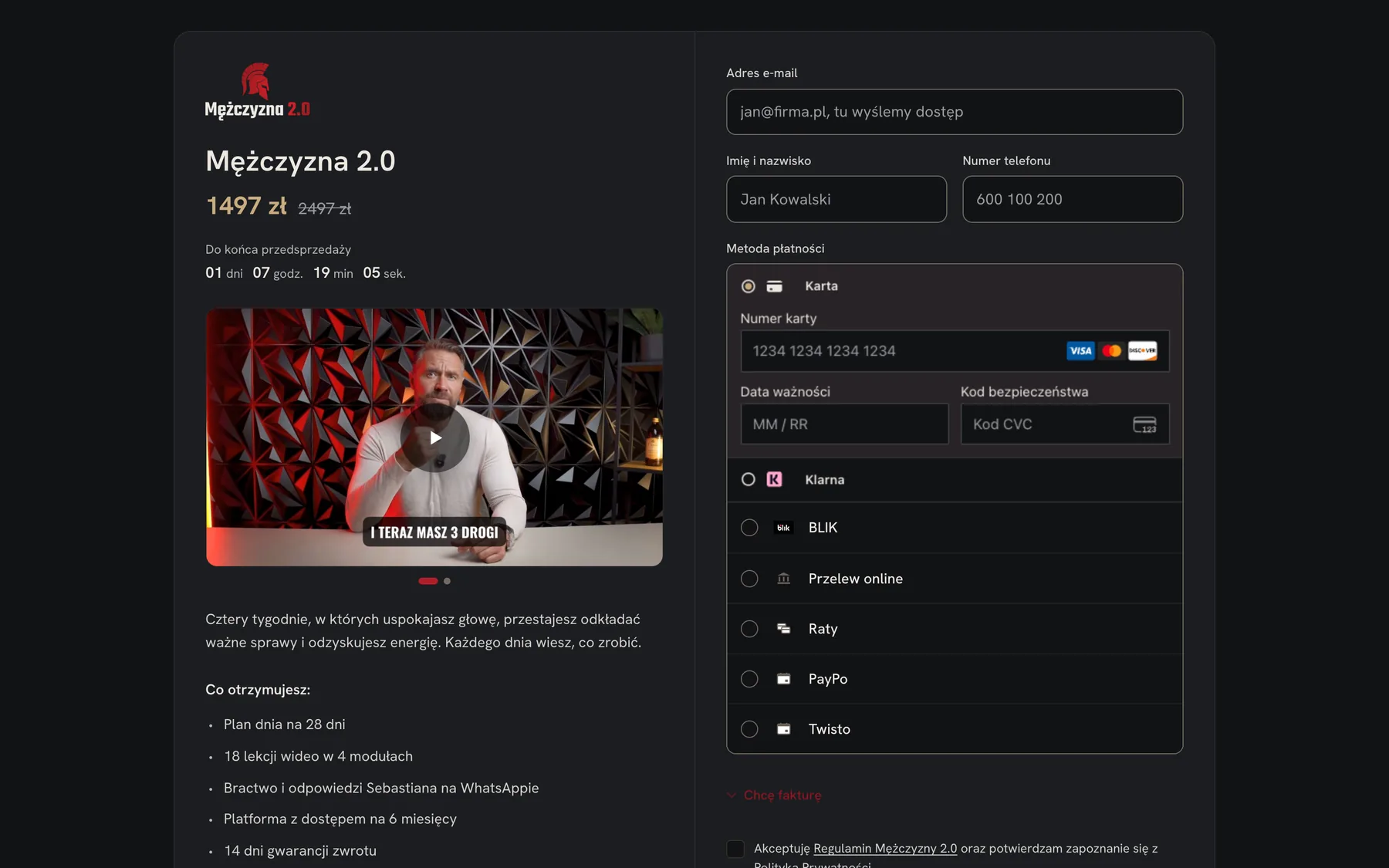Screen dimensions: 1389x868
Task: Click the Mężczyzna 2.0 helmet logo
Action: [x=258, y=91]
